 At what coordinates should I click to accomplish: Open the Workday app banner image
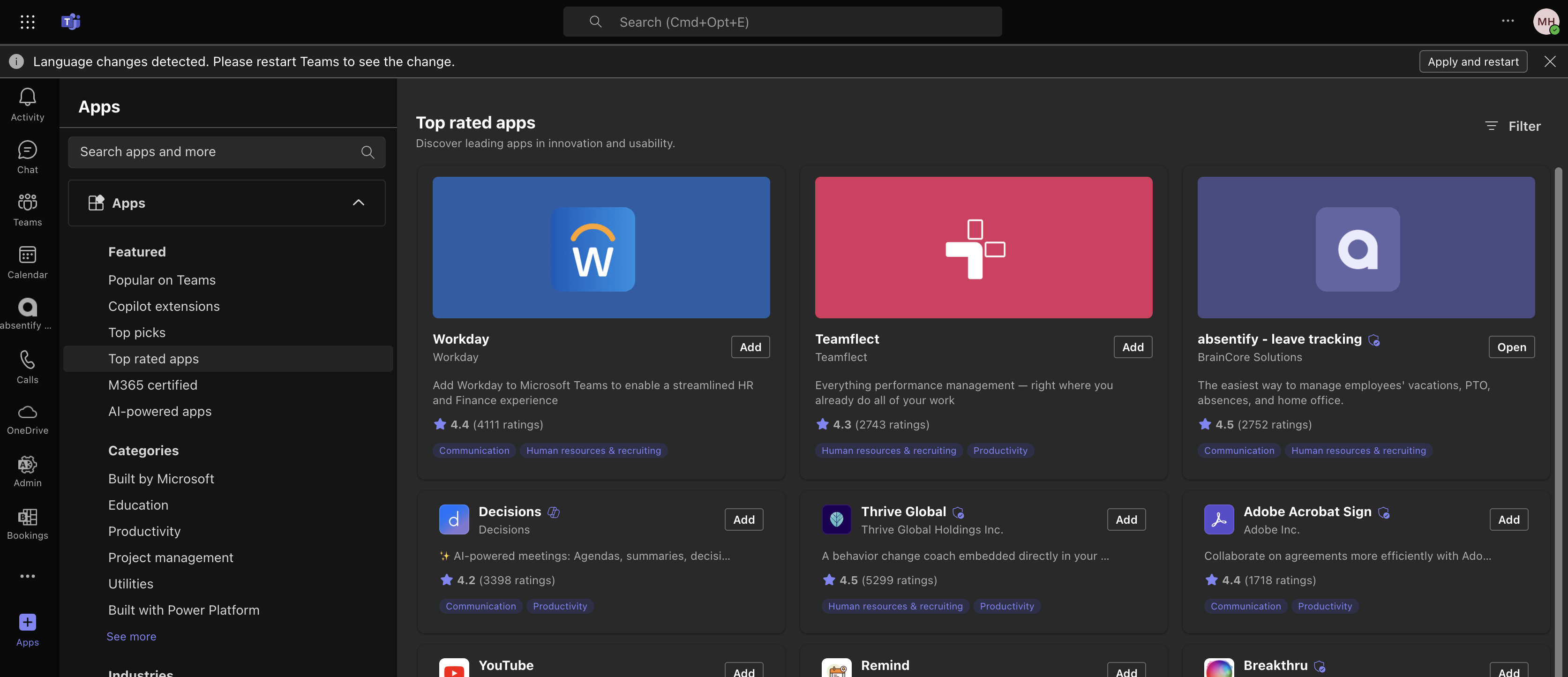coord(601,247)
